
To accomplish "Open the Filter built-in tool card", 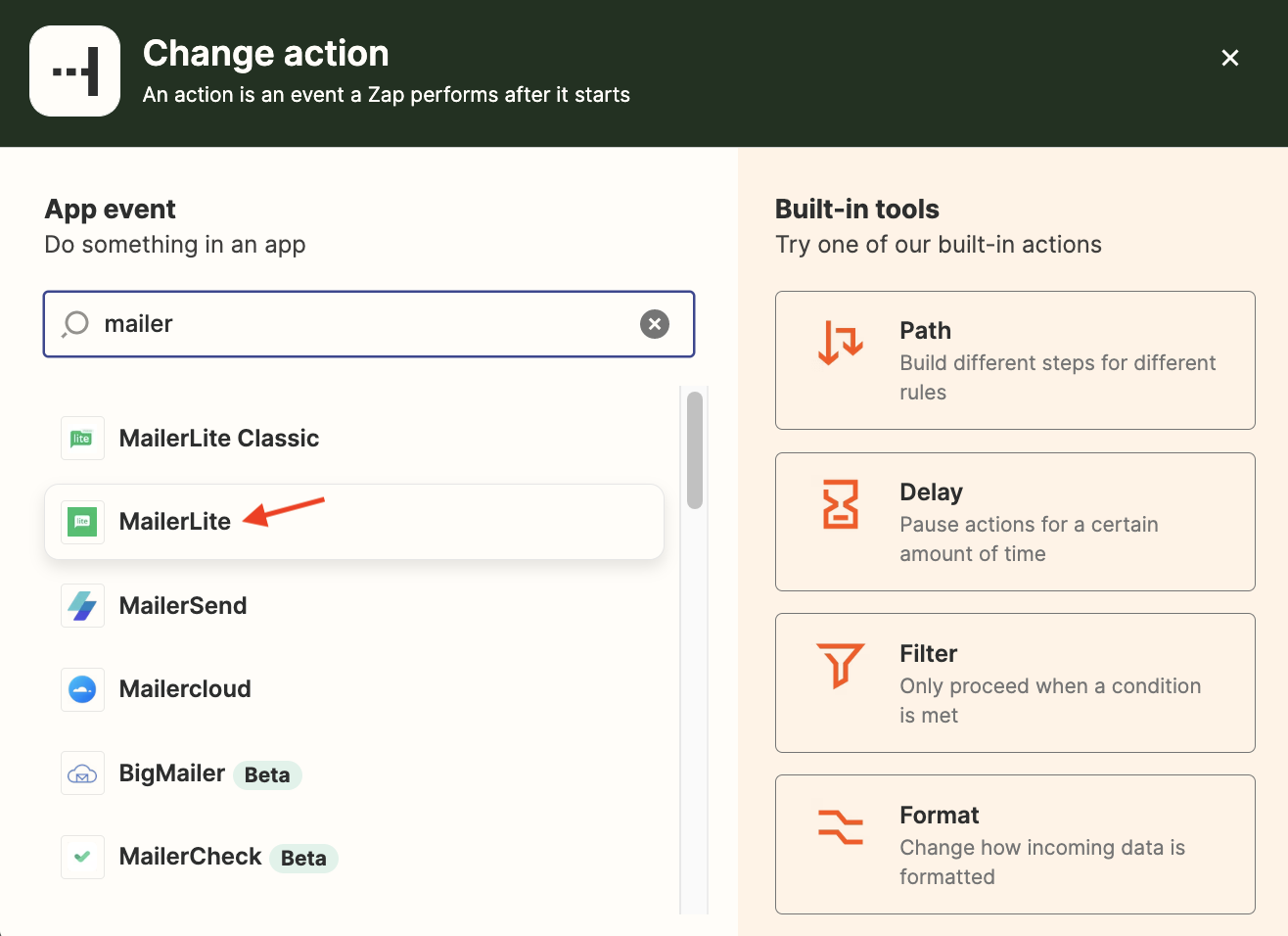I will [1015, 683].
